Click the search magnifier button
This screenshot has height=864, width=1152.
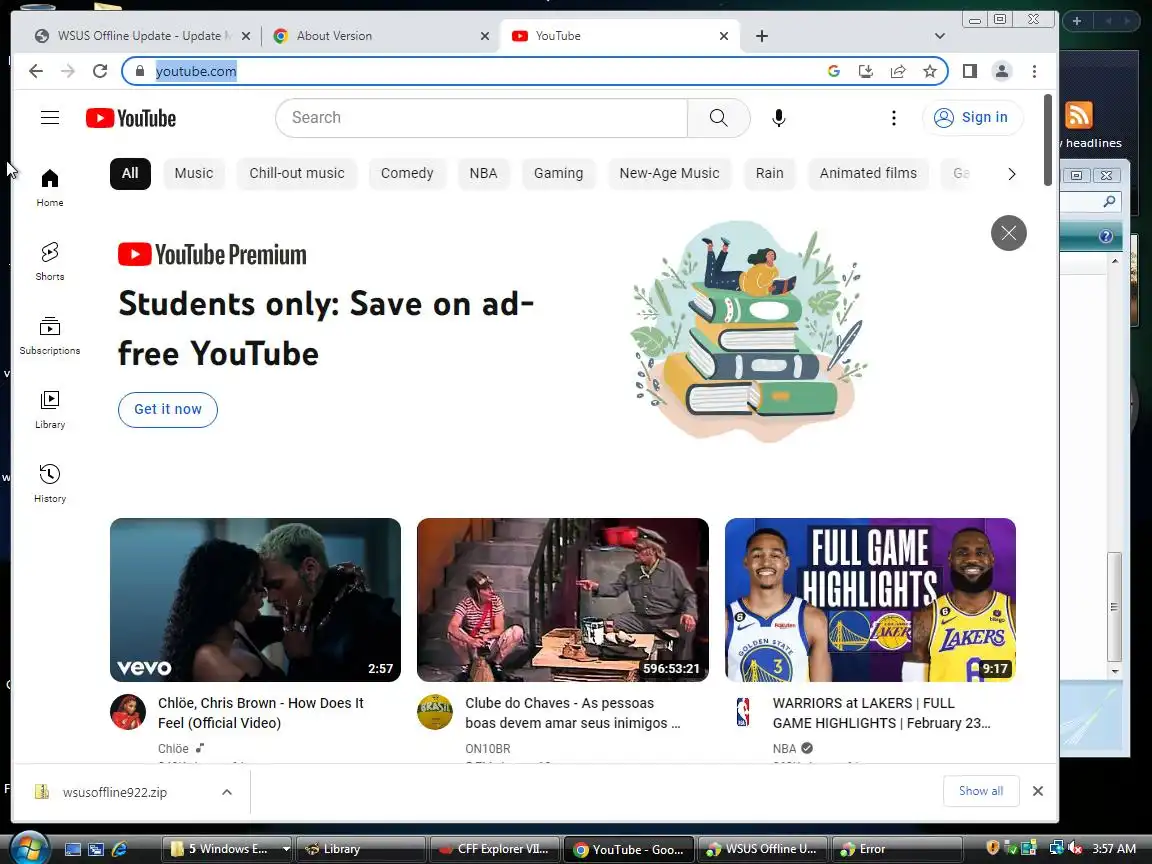[719, 118]
